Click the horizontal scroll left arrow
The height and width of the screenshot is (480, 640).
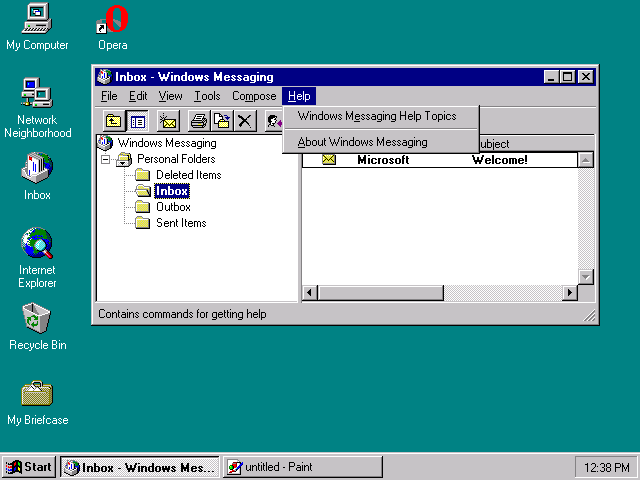click(310, 293)
